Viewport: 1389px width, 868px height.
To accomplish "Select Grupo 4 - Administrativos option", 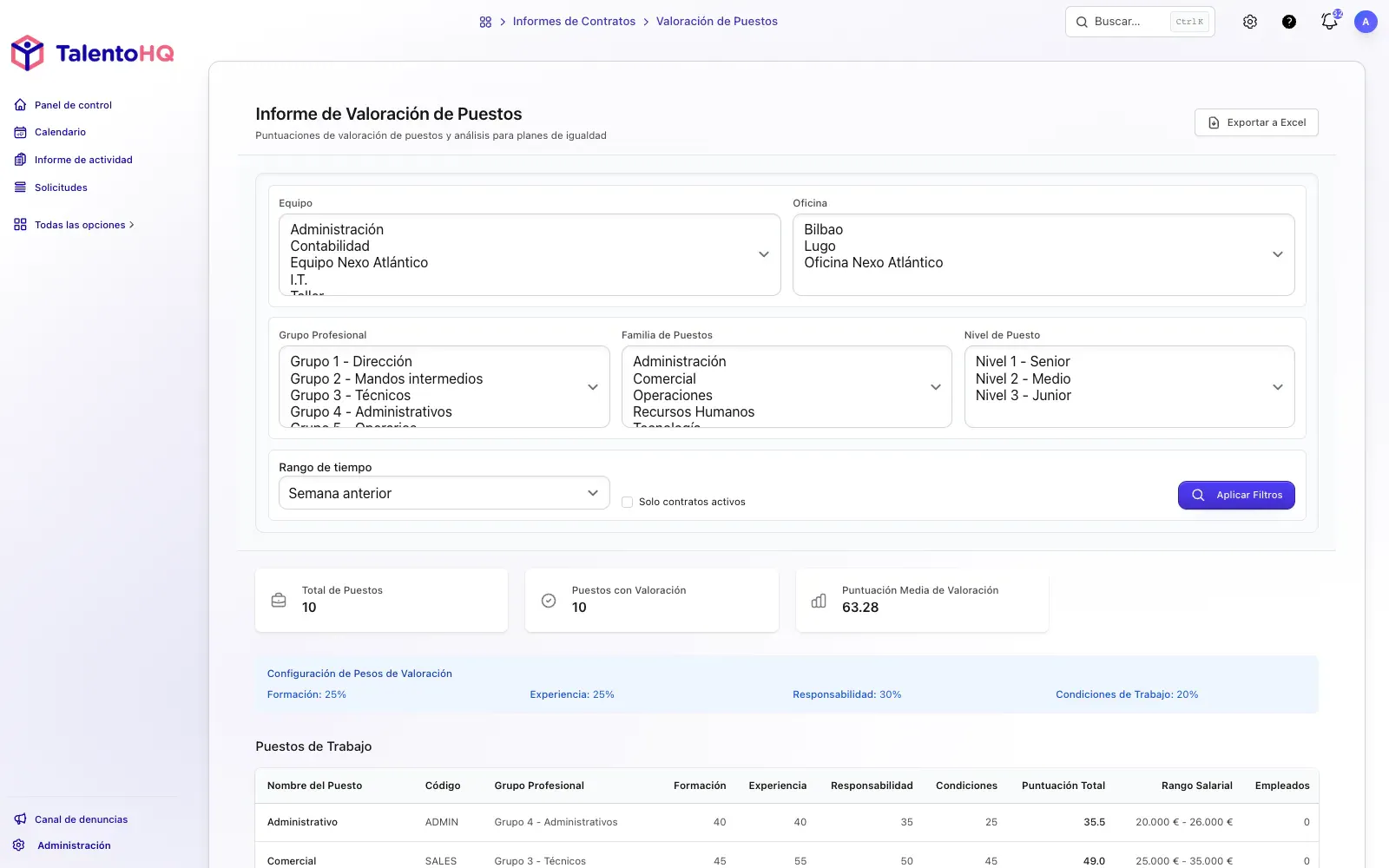I will [371, 411].
